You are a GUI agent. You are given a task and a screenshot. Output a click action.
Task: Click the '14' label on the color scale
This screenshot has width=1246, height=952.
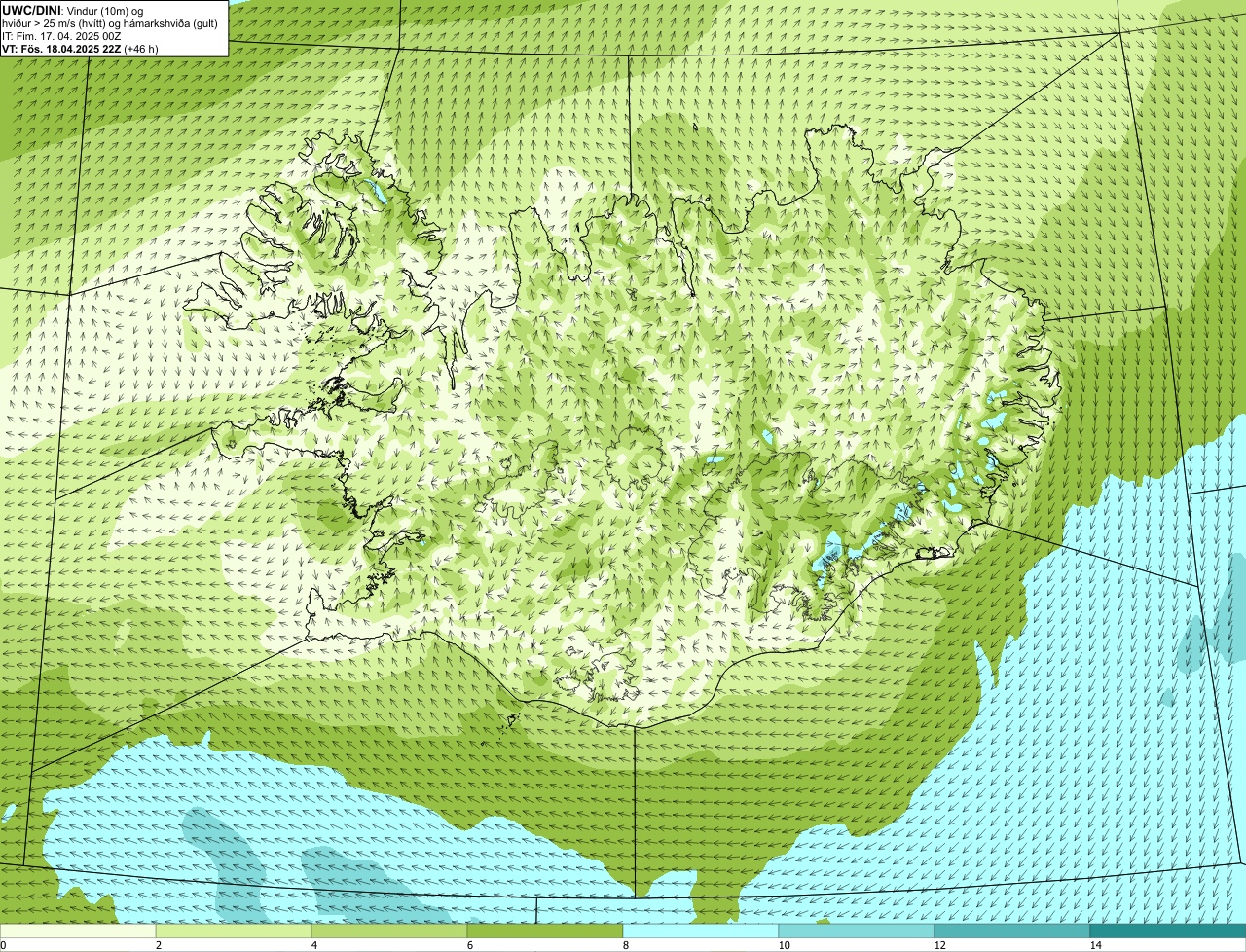(1095, 945)
